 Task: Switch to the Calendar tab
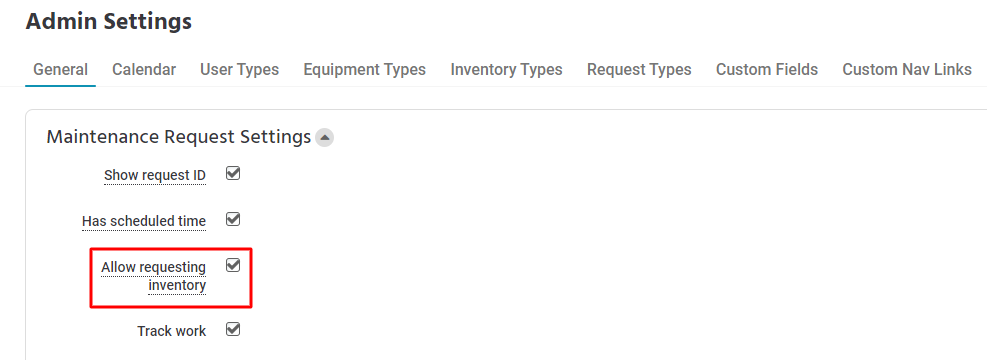(x=144, y=69)
